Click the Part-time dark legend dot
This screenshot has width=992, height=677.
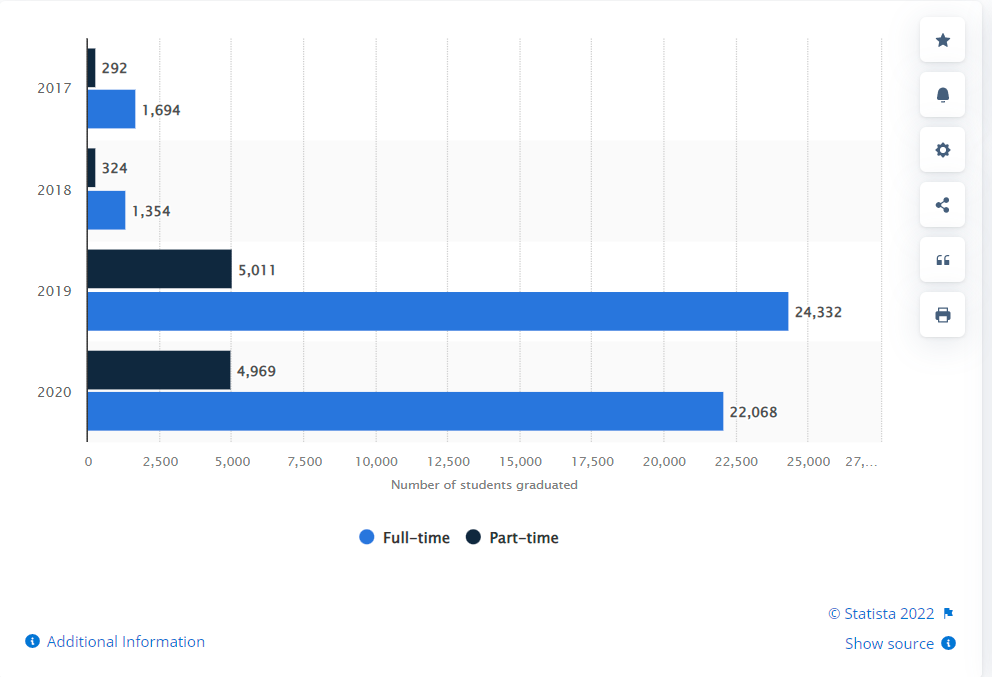tap(473, 538)
